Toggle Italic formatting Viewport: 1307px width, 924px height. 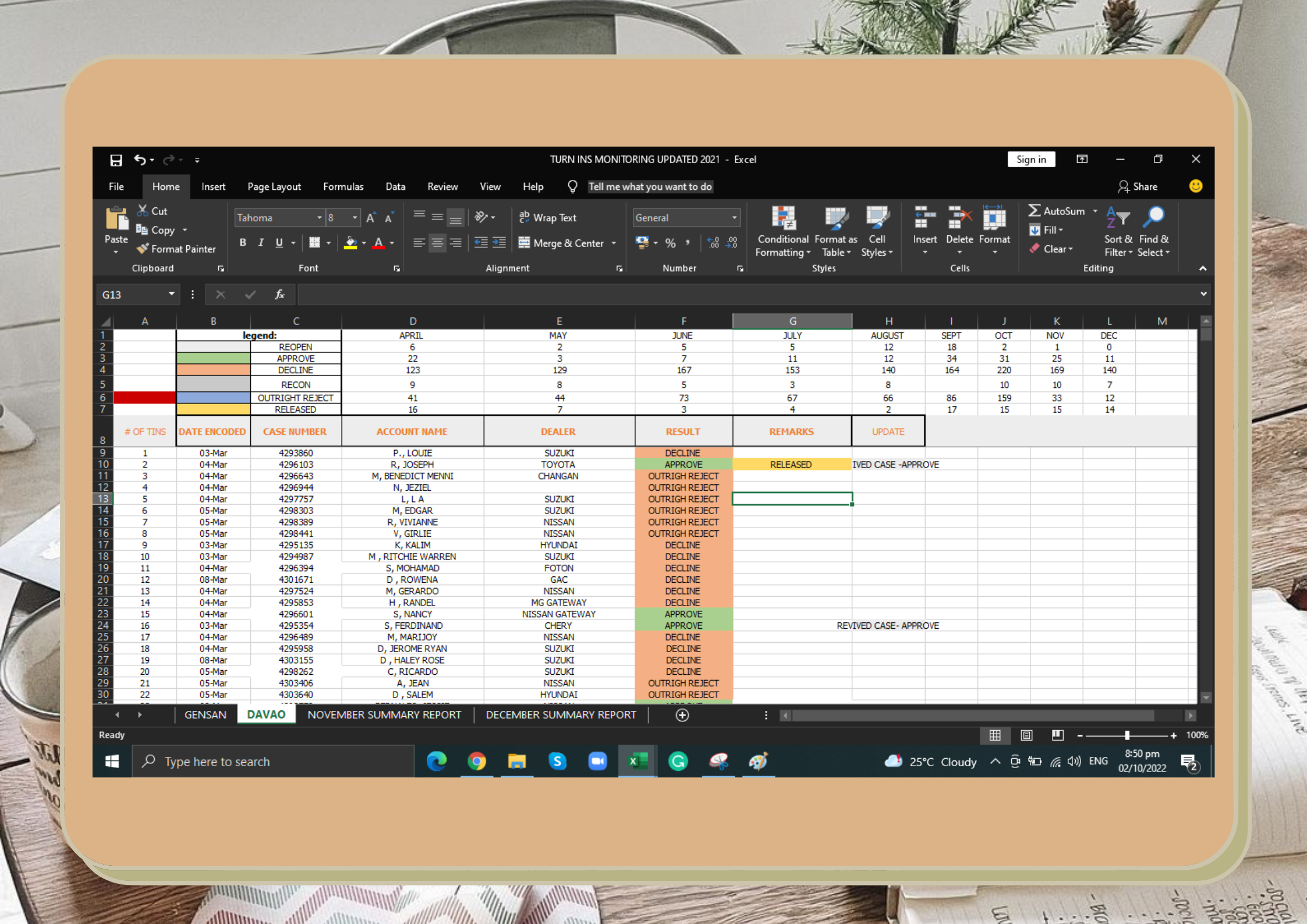pyautogui.click(x=261, y=243)
